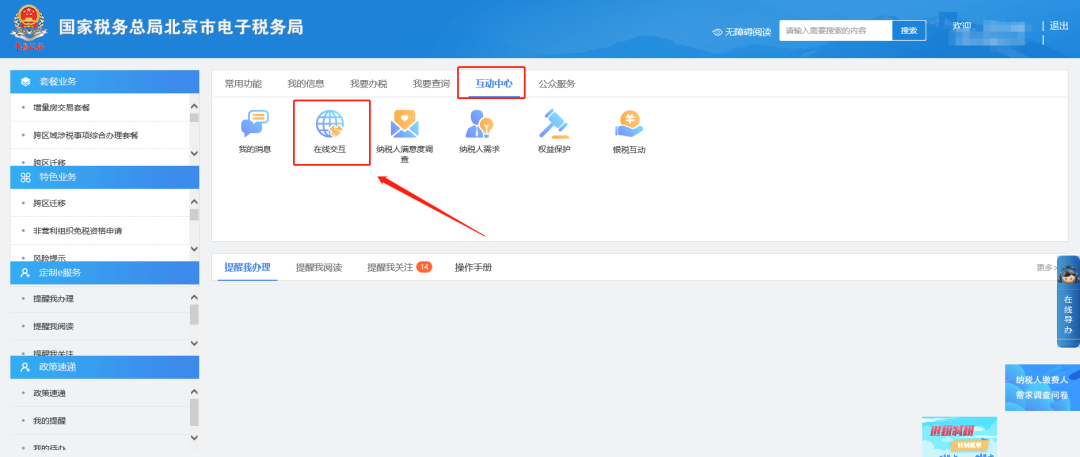Open 提醒我办理 under 定制e服务 sidebar
The image size is (1080, 457).
pos(53,298)
